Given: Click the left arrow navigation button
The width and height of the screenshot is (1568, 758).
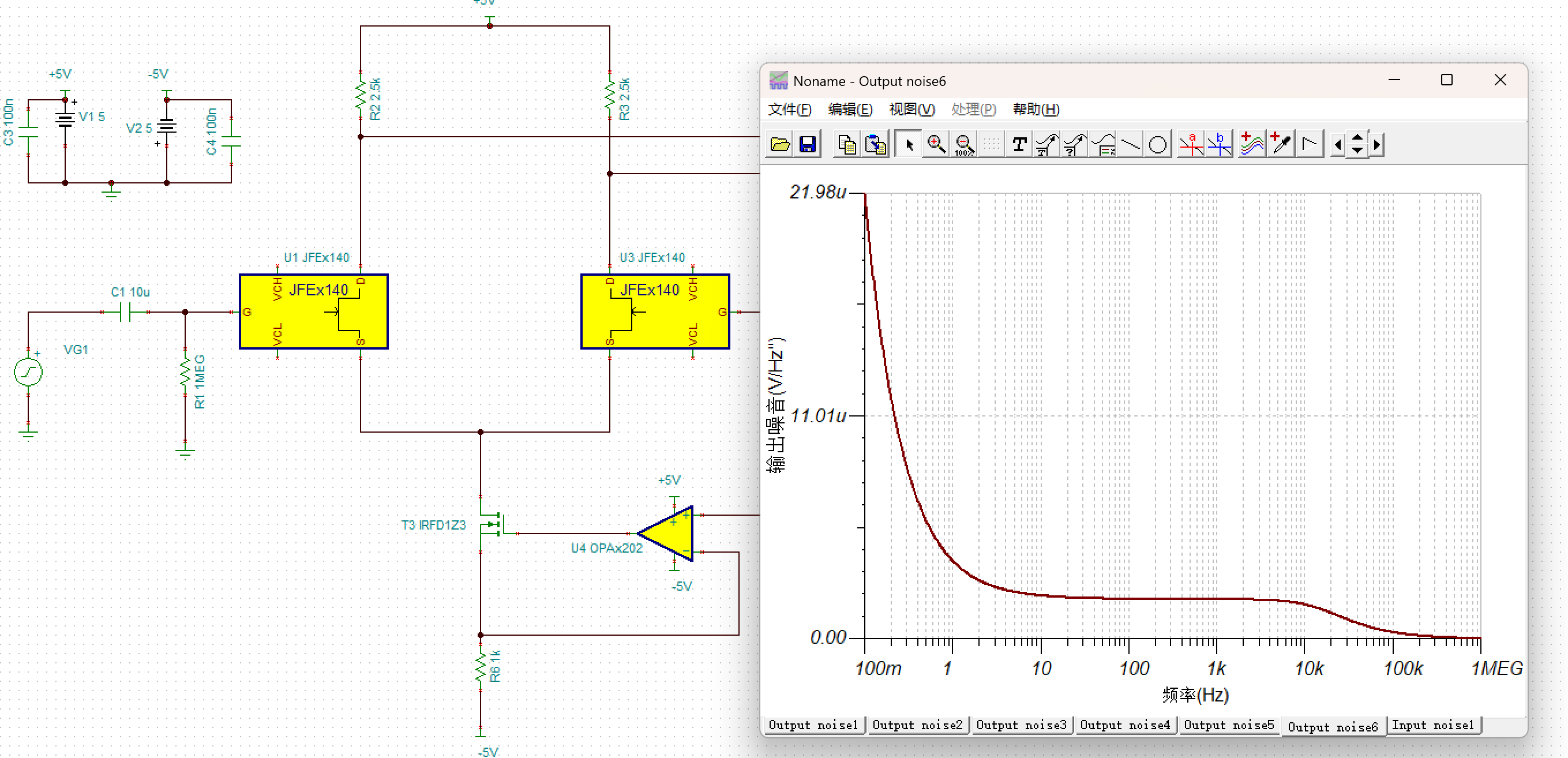Looking at the screenshot, I should pyautogui.click(x=1337, y=145).
